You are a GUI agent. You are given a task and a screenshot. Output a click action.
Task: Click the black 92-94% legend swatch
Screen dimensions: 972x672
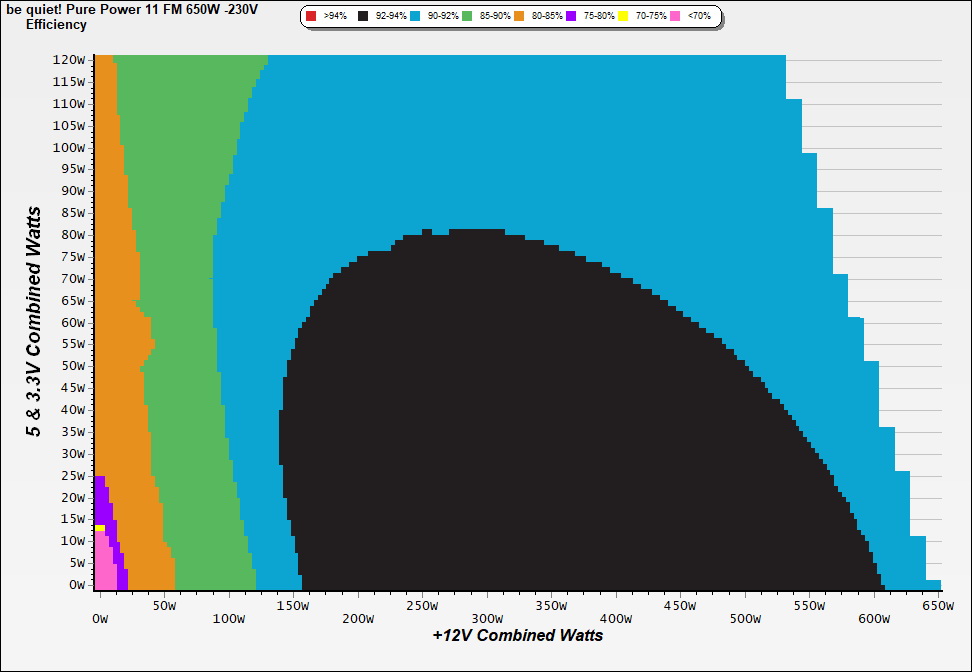(363, 17)
